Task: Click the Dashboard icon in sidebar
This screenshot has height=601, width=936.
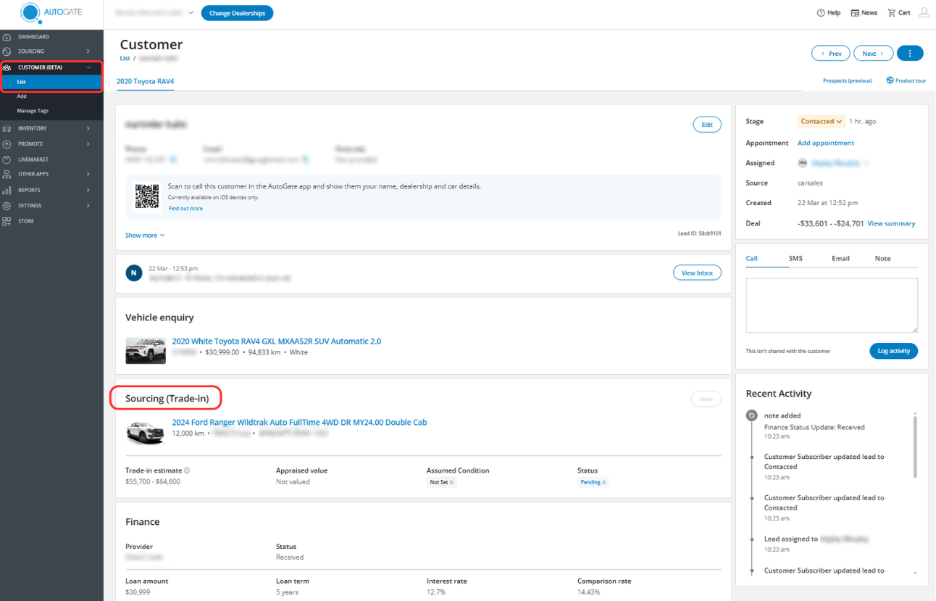Action: [x=7, y=36]
